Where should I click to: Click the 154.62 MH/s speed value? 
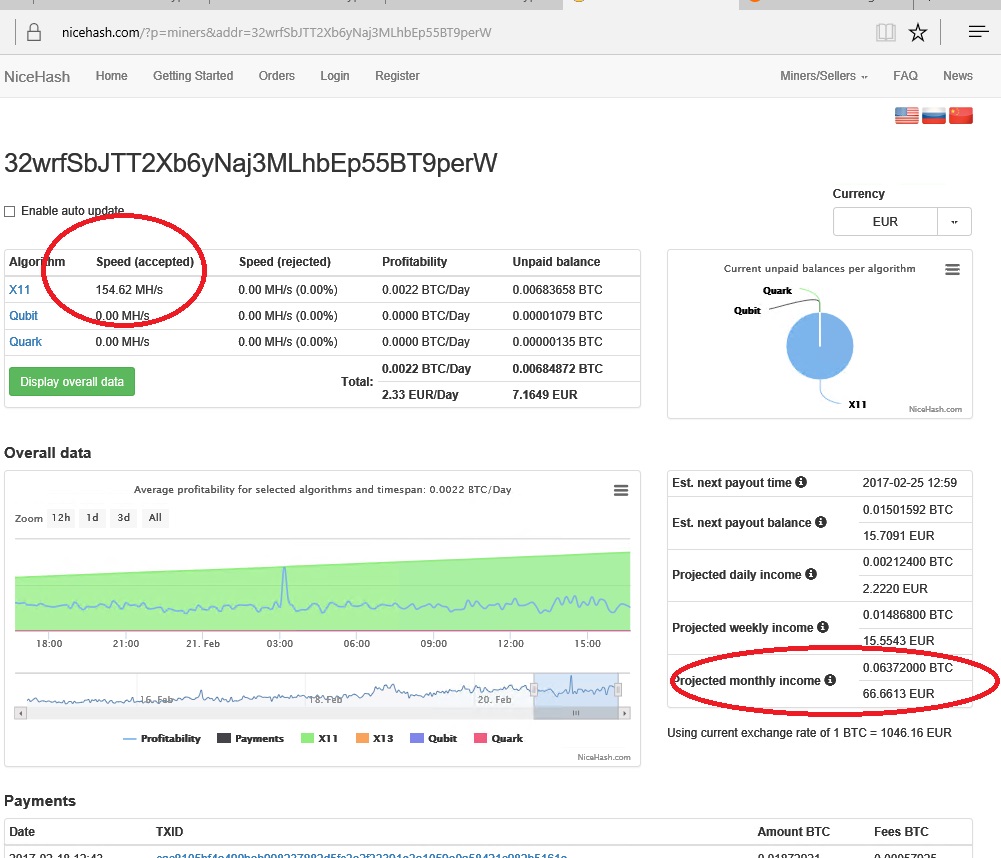pyautogui.click(x=129, y=290)
